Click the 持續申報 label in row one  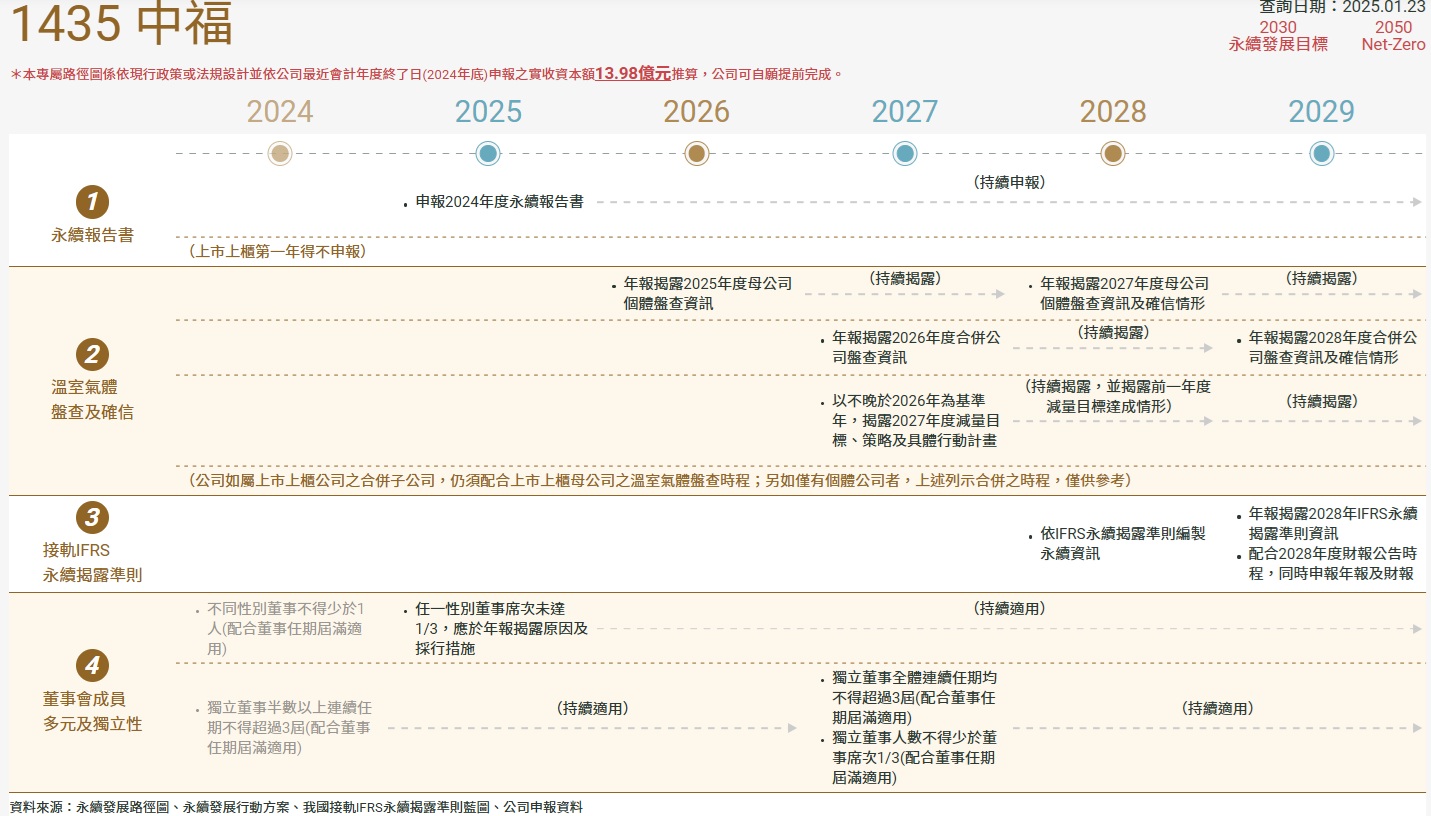click(x=1009, y=182)
